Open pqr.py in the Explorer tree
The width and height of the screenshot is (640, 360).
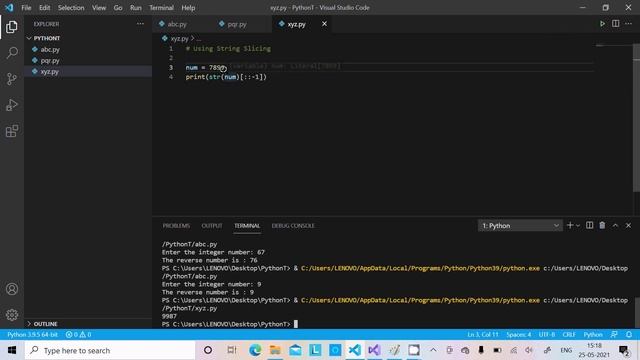50,60
